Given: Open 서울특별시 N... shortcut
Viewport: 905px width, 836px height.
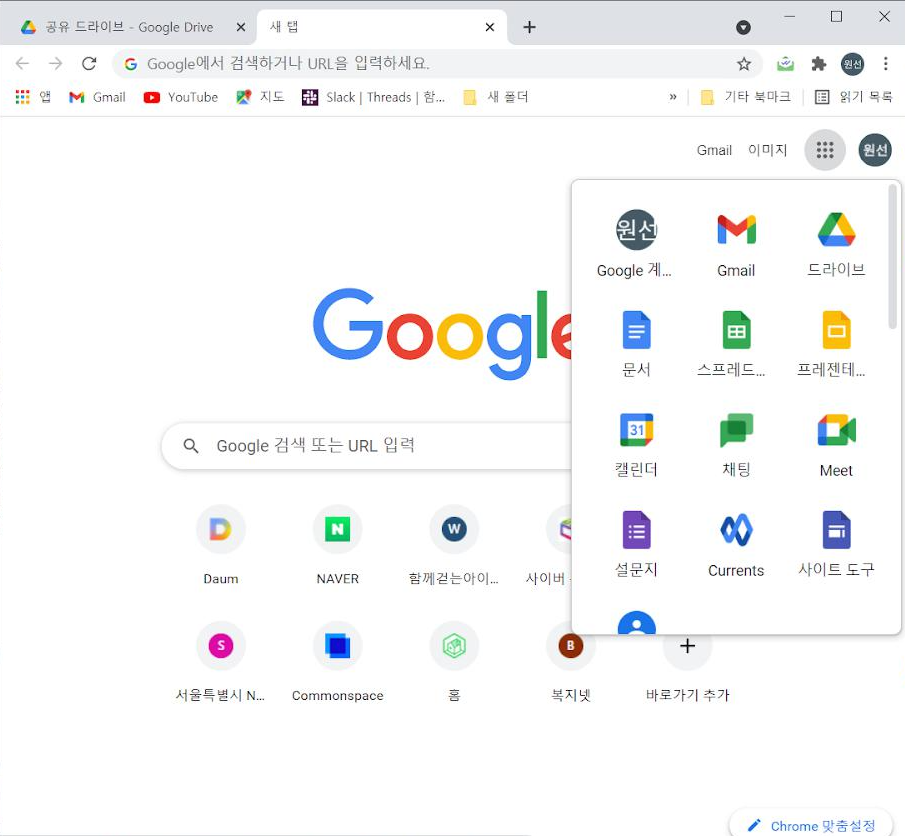Looking at the screenshot, I should coord(220,662).
